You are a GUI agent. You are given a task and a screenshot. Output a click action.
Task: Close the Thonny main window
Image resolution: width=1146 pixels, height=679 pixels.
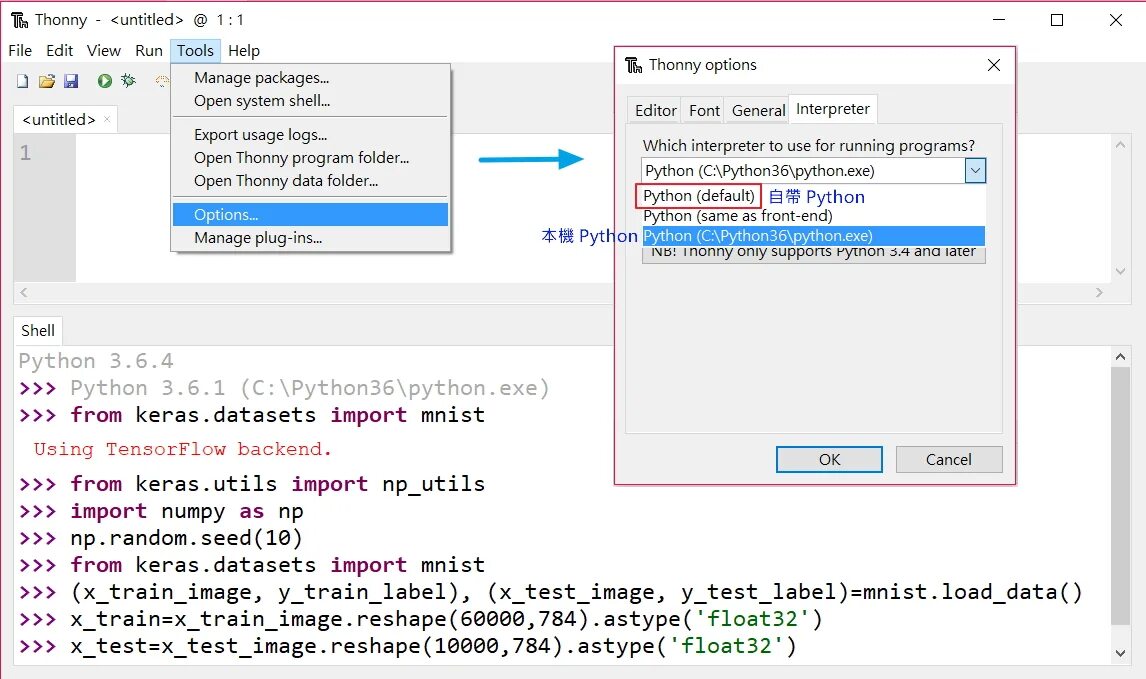click(x=1115, y=20)
